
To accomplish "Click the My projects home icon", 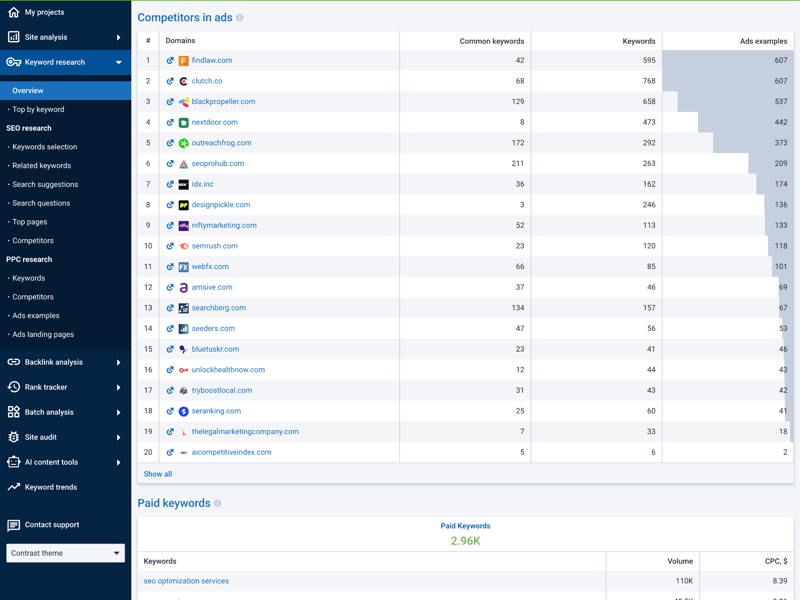I will [x=14, y=12].
